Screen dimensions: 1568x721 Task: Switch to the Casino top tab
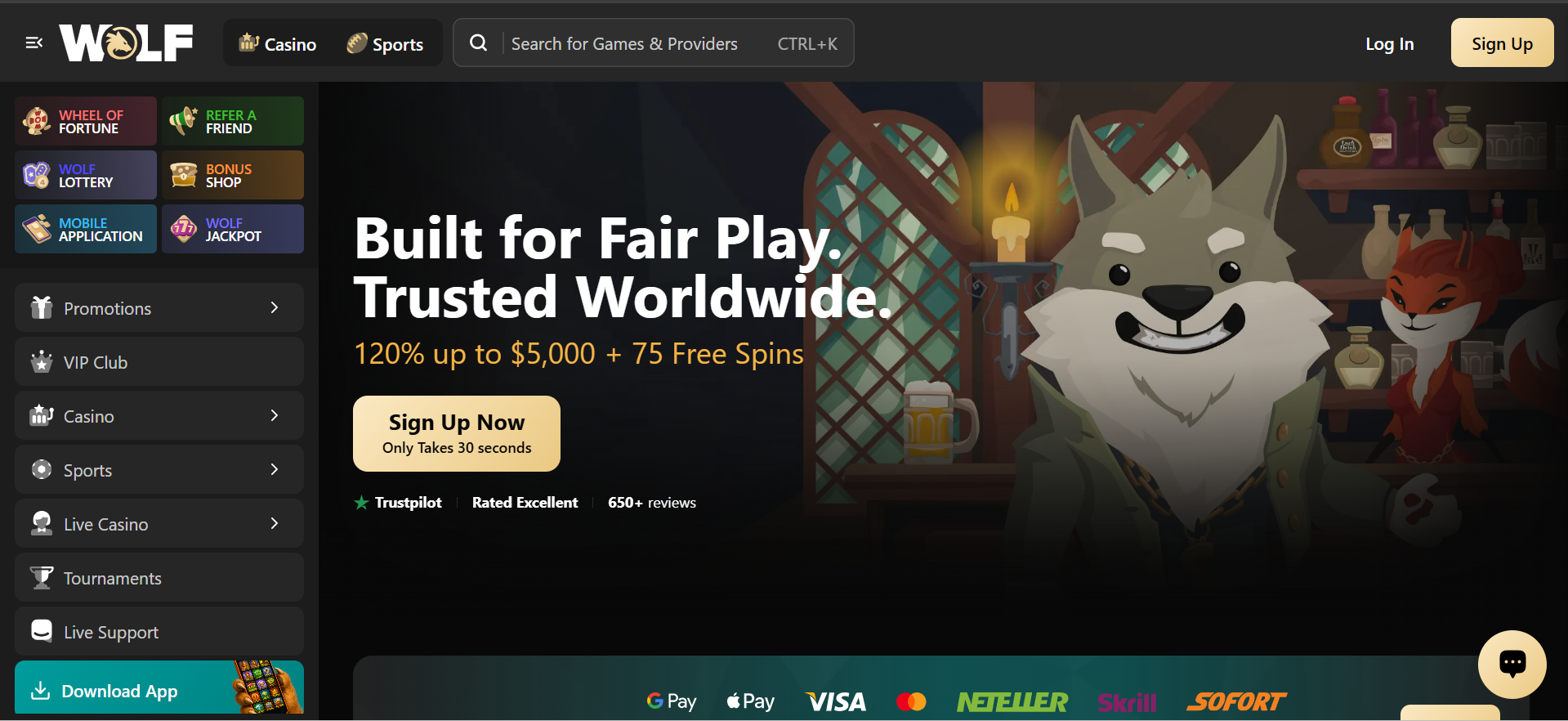(277, 43)
